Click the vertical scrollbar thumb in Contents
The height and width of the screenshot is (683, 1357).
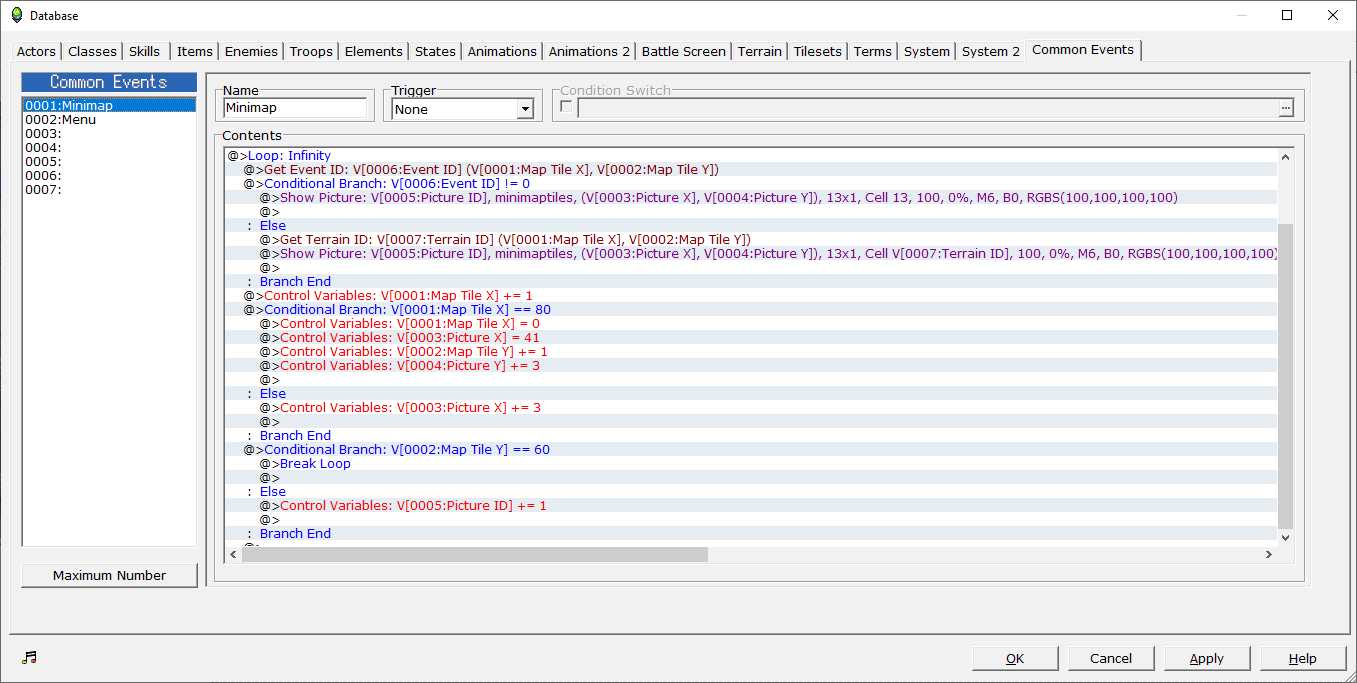(1285, 376)
